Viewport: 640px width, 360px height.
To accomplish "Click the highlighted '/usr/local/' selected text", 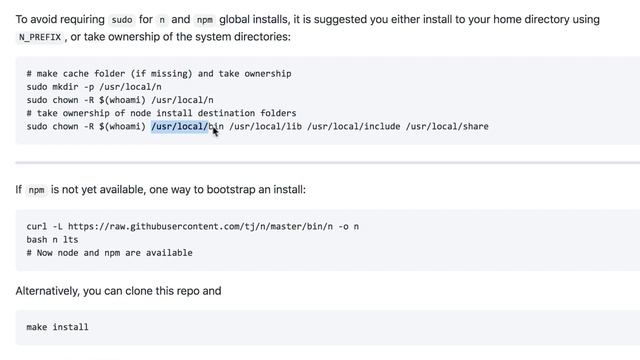I will [180, 127].
